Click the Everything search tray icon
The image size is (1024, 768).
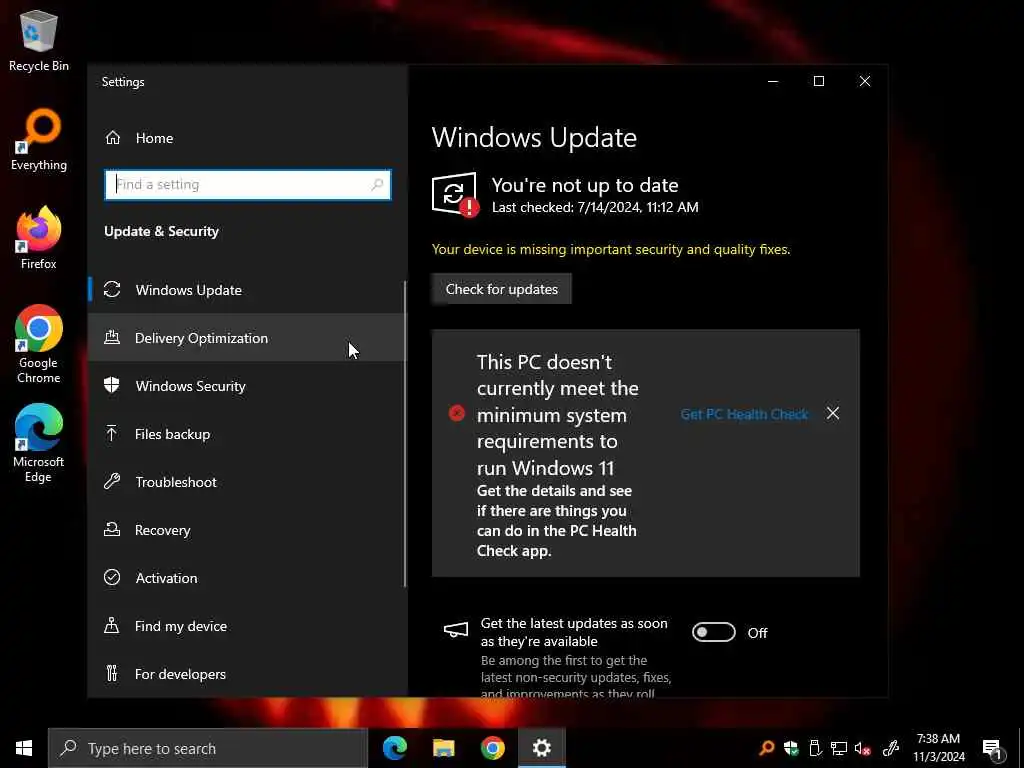point(767,748)
